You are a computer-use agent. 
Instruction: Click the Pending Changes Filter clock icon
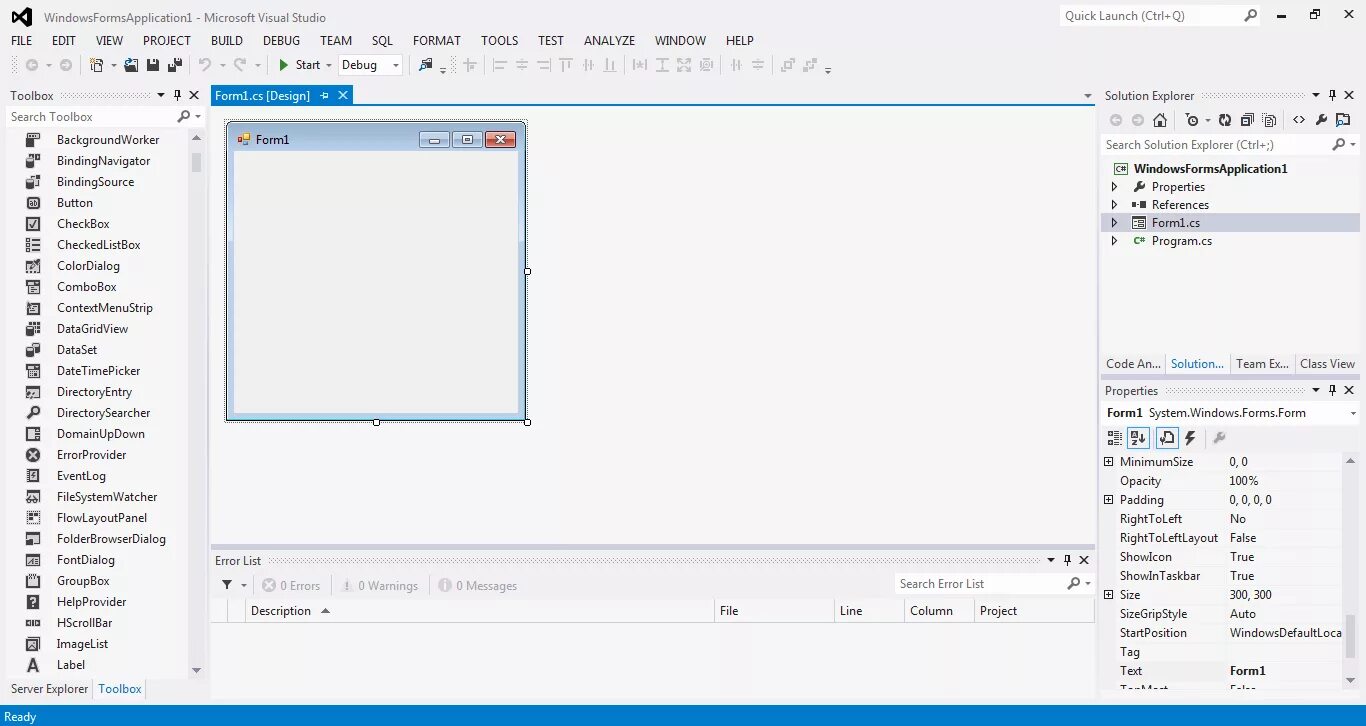pyautogui.click(x=1191, y=120)
